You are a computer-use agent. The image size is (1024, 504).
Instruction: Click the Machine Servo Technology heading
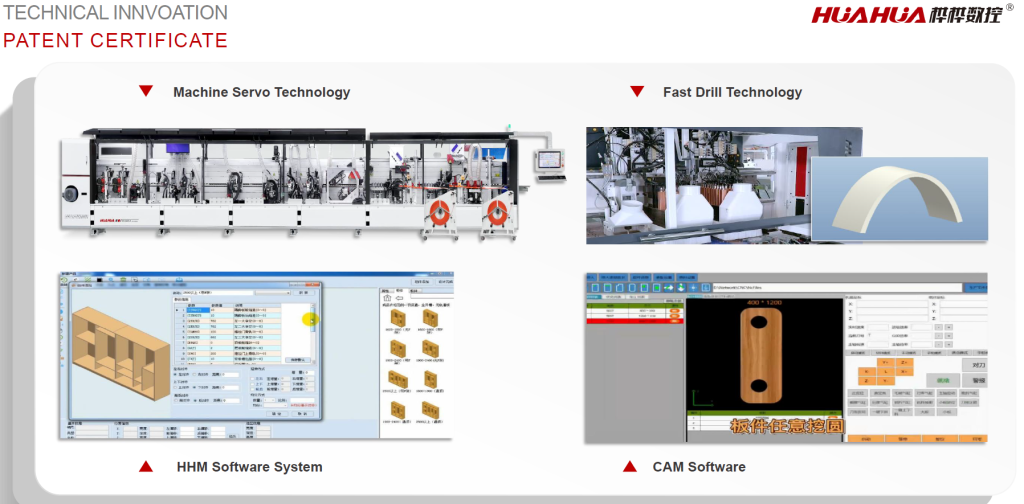[x=261, y=92]
